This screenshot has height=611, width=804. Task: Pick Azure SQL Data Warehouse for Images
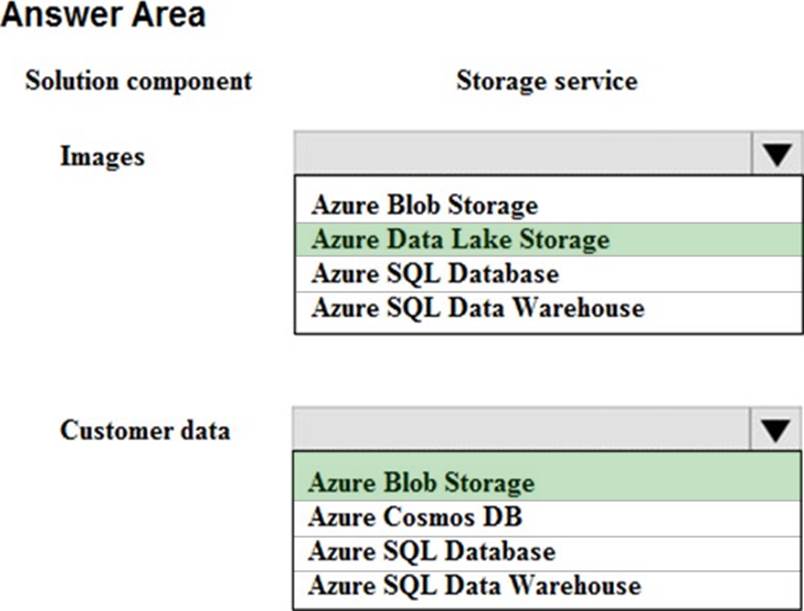[477, 307]
